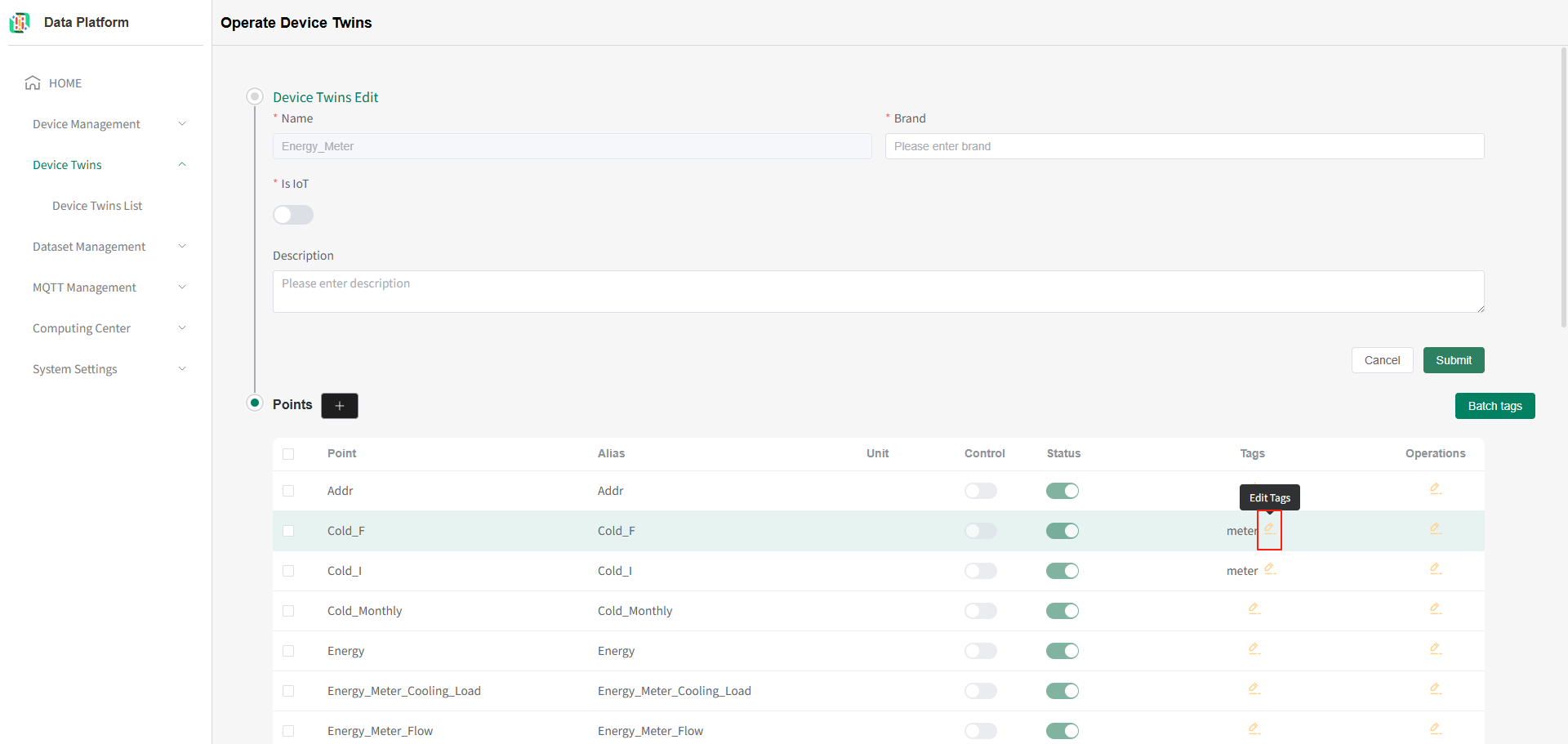
Task: Click into the Brand input field
Action: [x=1184, y=146]
